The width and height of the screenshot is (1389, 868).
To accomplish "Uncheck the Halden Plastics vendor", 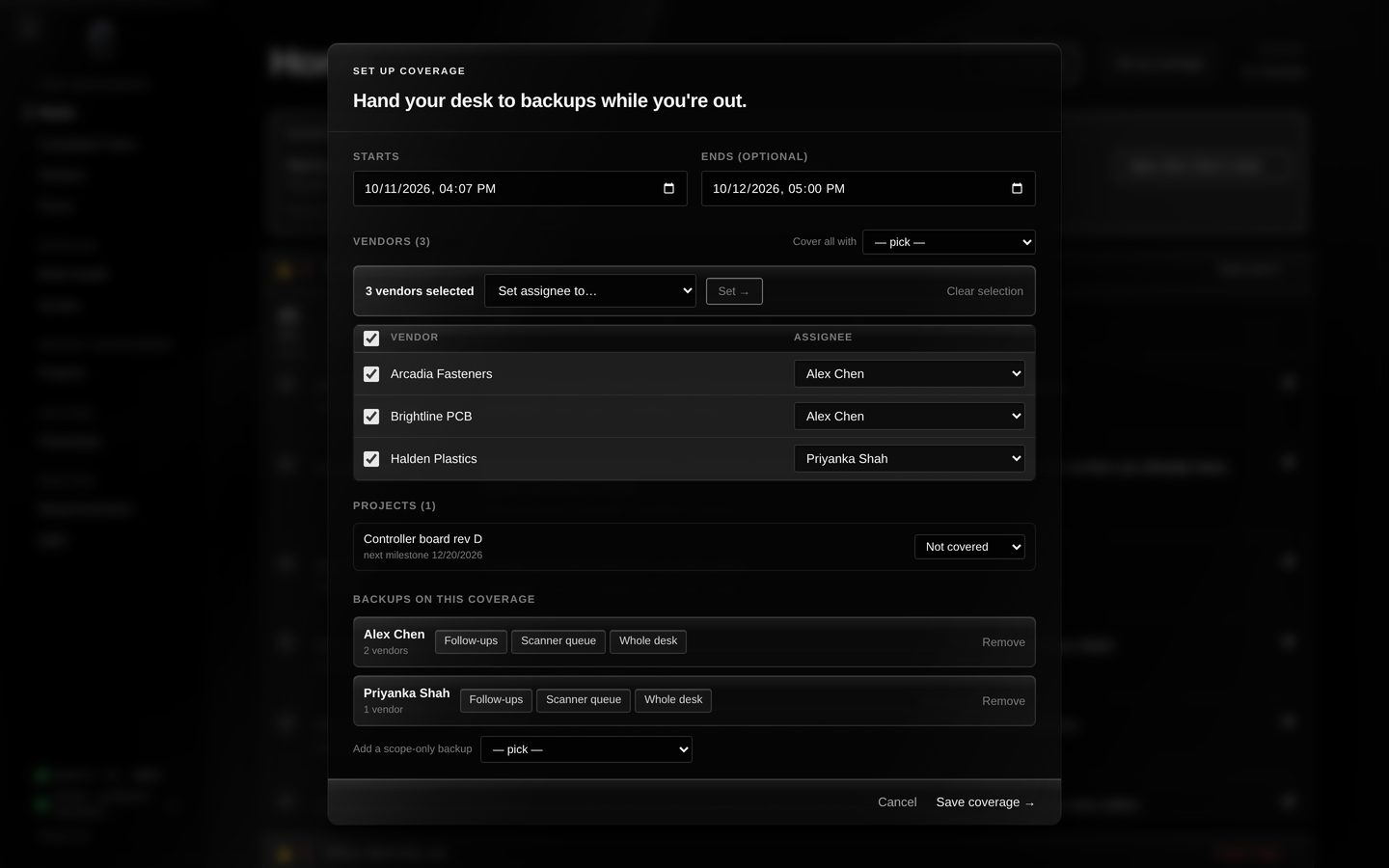I will pyautogui.click(x=371, y=459).
